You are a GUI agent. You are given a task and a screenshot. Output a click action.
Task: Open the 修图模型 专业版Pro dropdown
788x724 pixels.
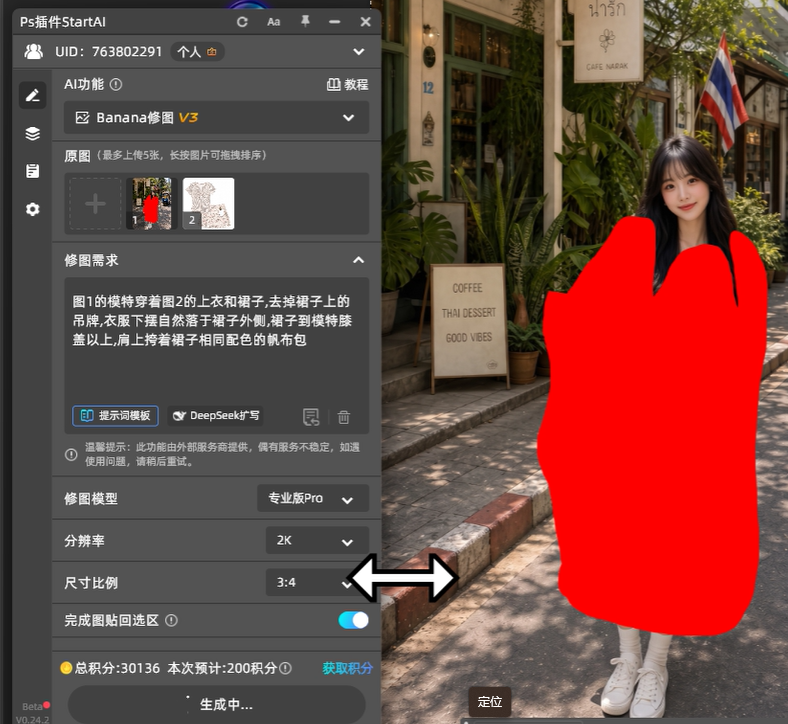point(313,498)
